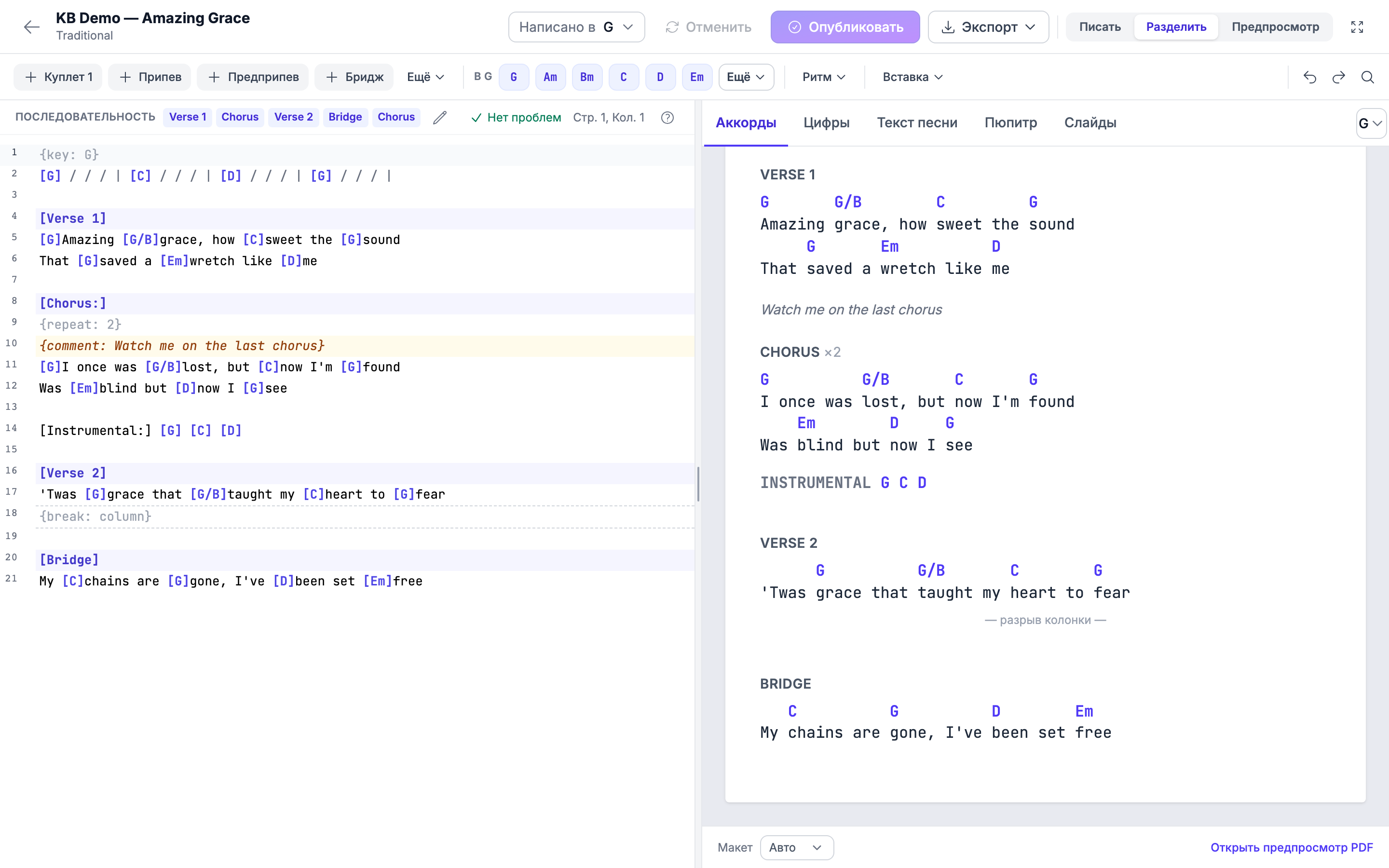Expand the Экспорт dropdown
This screenshot has width=1389, height=868.
[x=988, y=27]
